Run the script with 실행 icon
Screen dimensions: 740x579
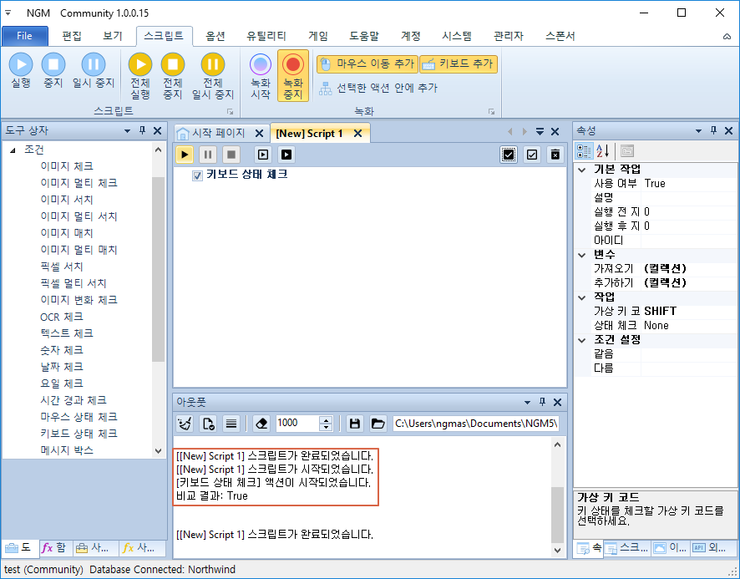pos(21,71)
